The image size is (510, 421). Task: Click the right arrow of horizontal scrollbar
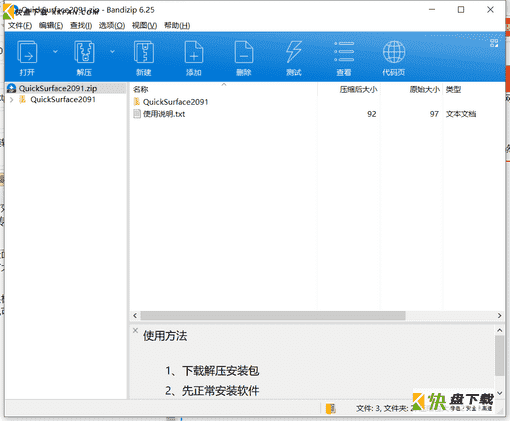point(499,315)
